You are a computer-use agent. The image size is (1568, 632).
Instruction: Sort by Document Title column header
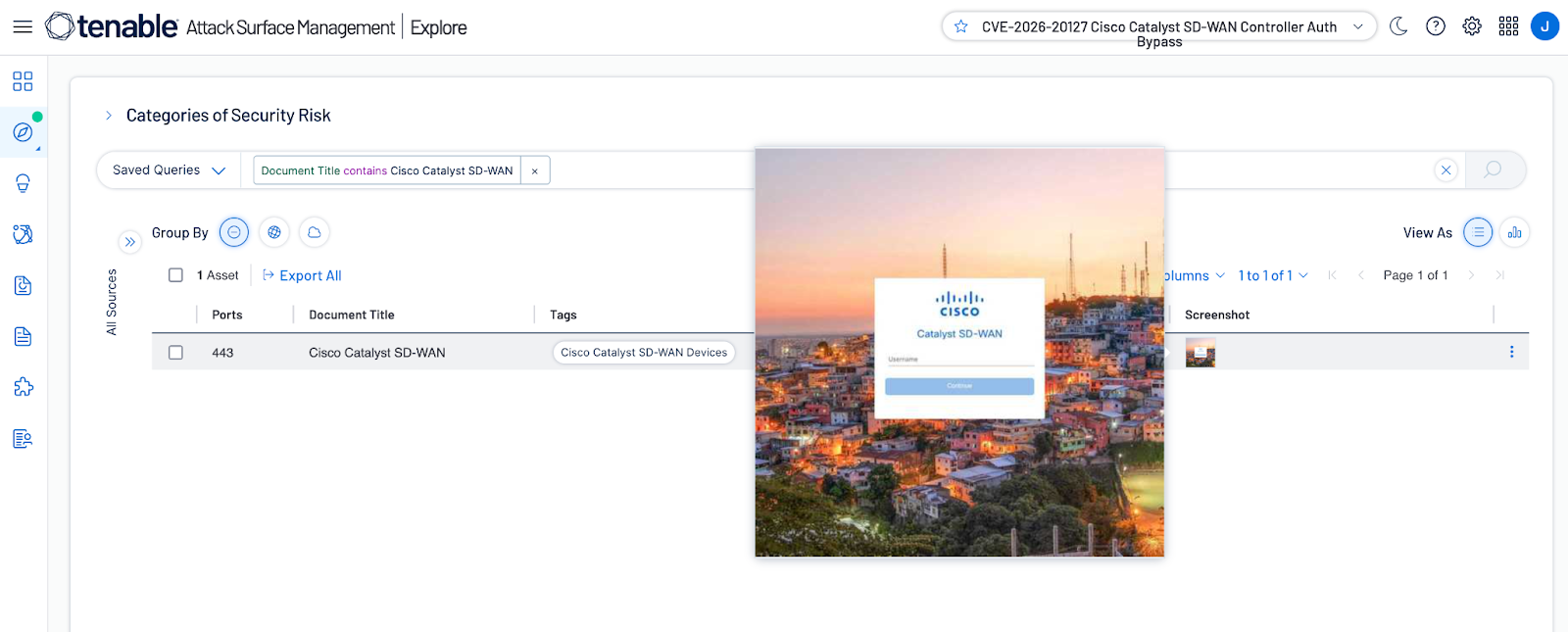(x=352, y=315)
